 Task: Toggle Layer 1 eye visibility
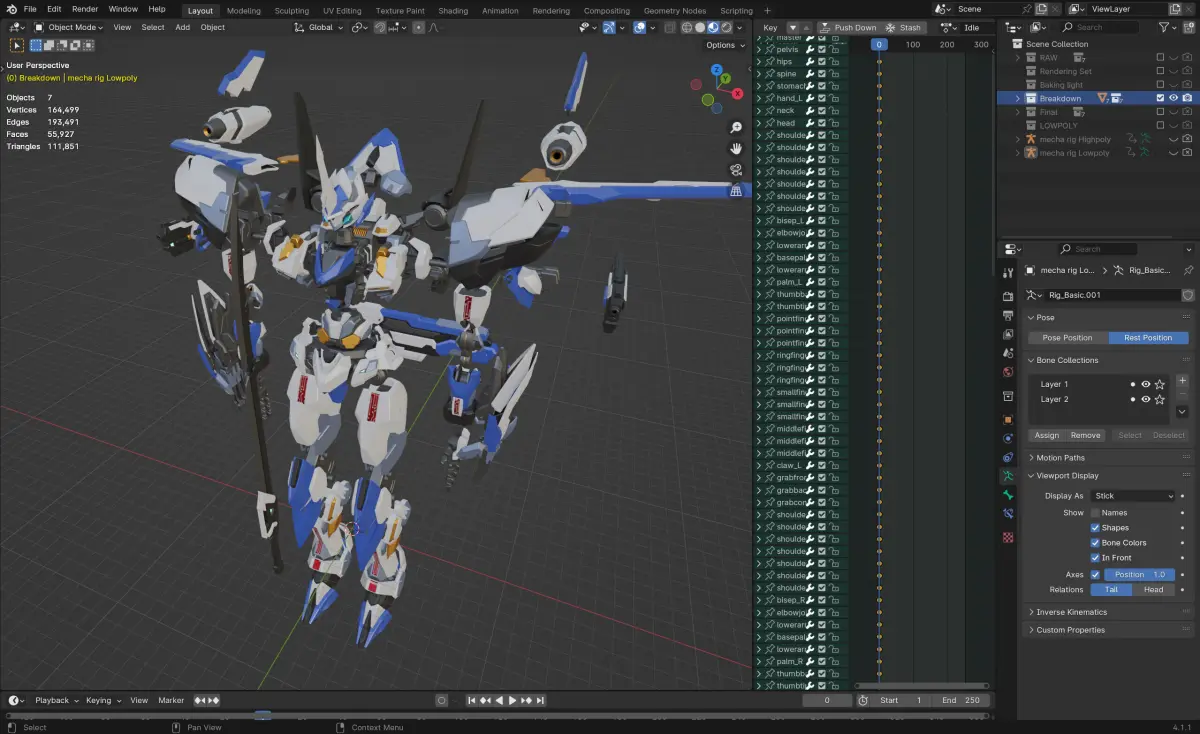point(1146,384)
